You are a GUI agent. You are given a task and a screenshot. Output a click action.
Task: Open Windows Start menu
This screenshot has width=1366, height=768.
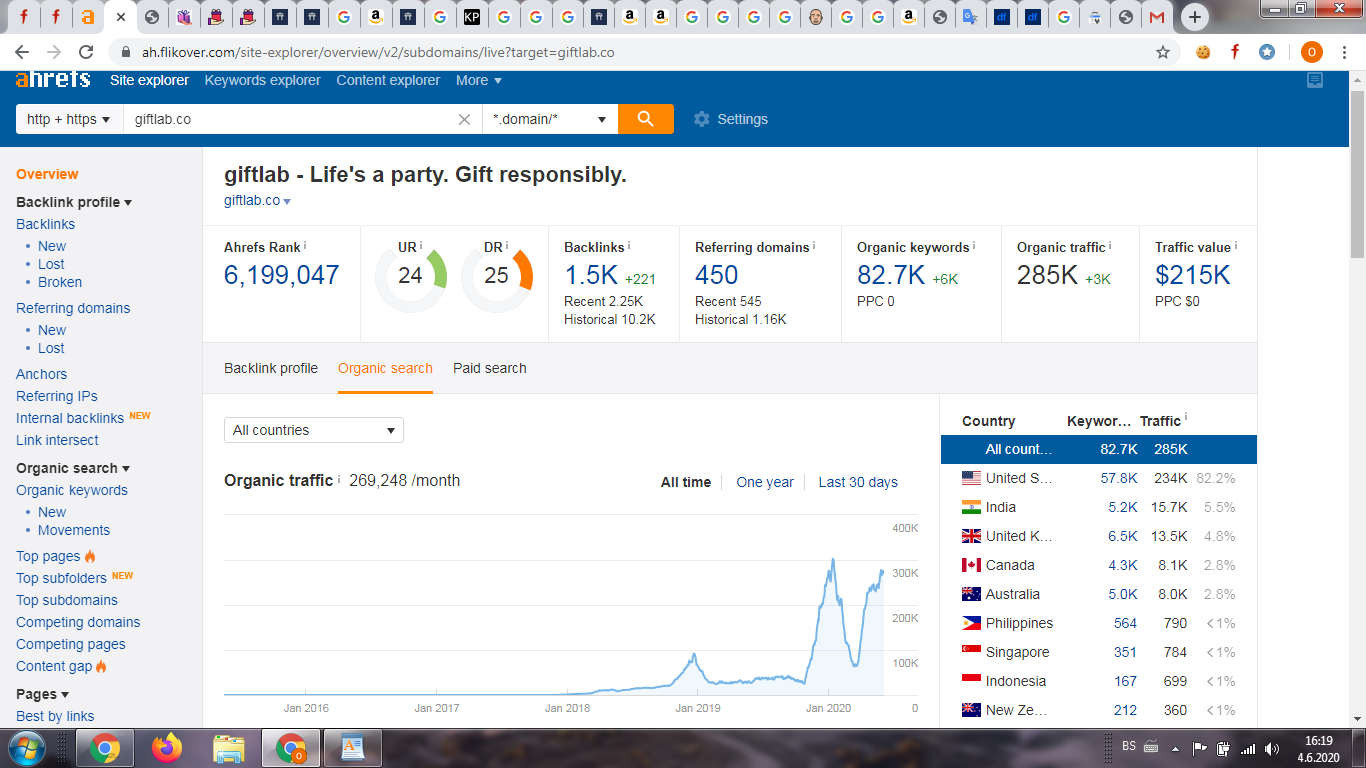pos(27,747)
